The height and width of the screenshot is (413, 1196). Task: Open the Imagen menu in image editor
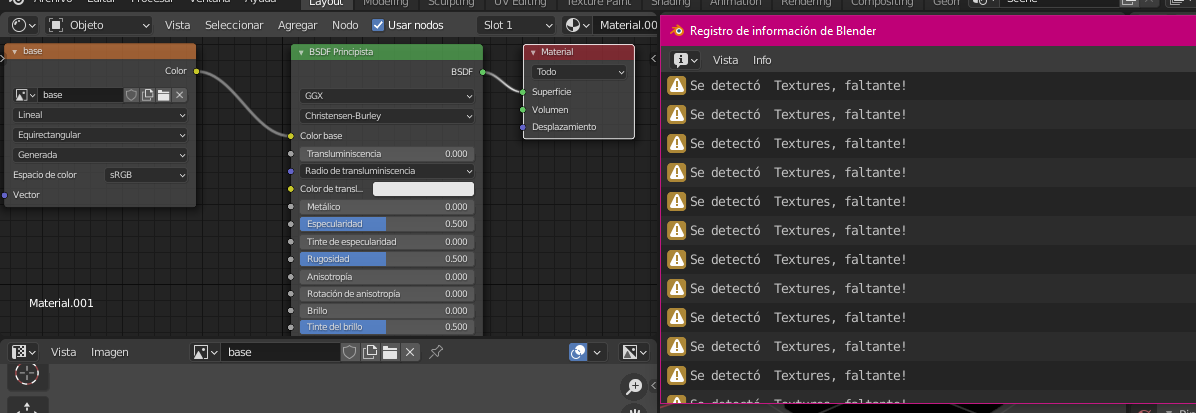[x=110, y=352]
